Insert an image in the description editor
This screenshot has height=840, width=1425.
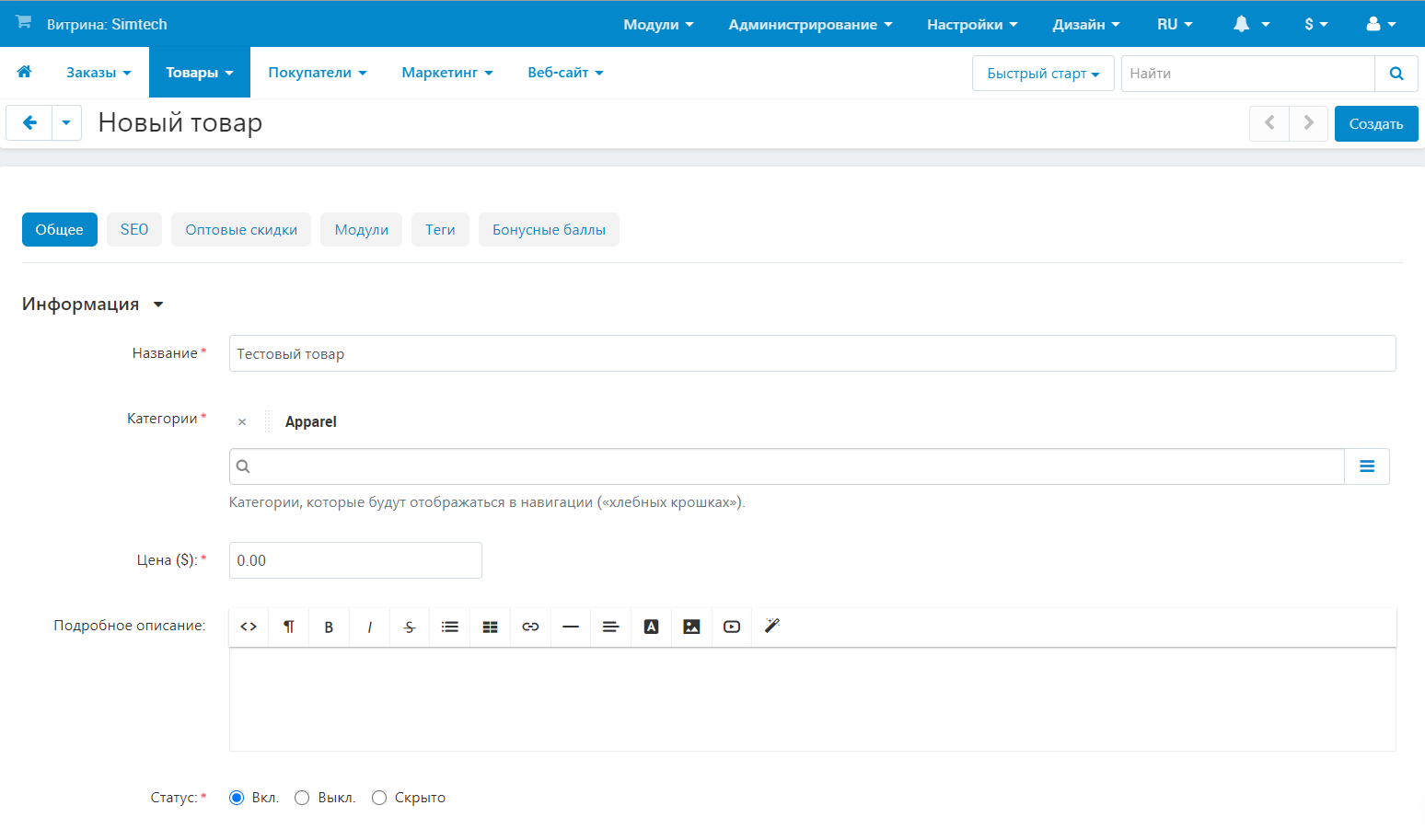(x=691, y=627)
